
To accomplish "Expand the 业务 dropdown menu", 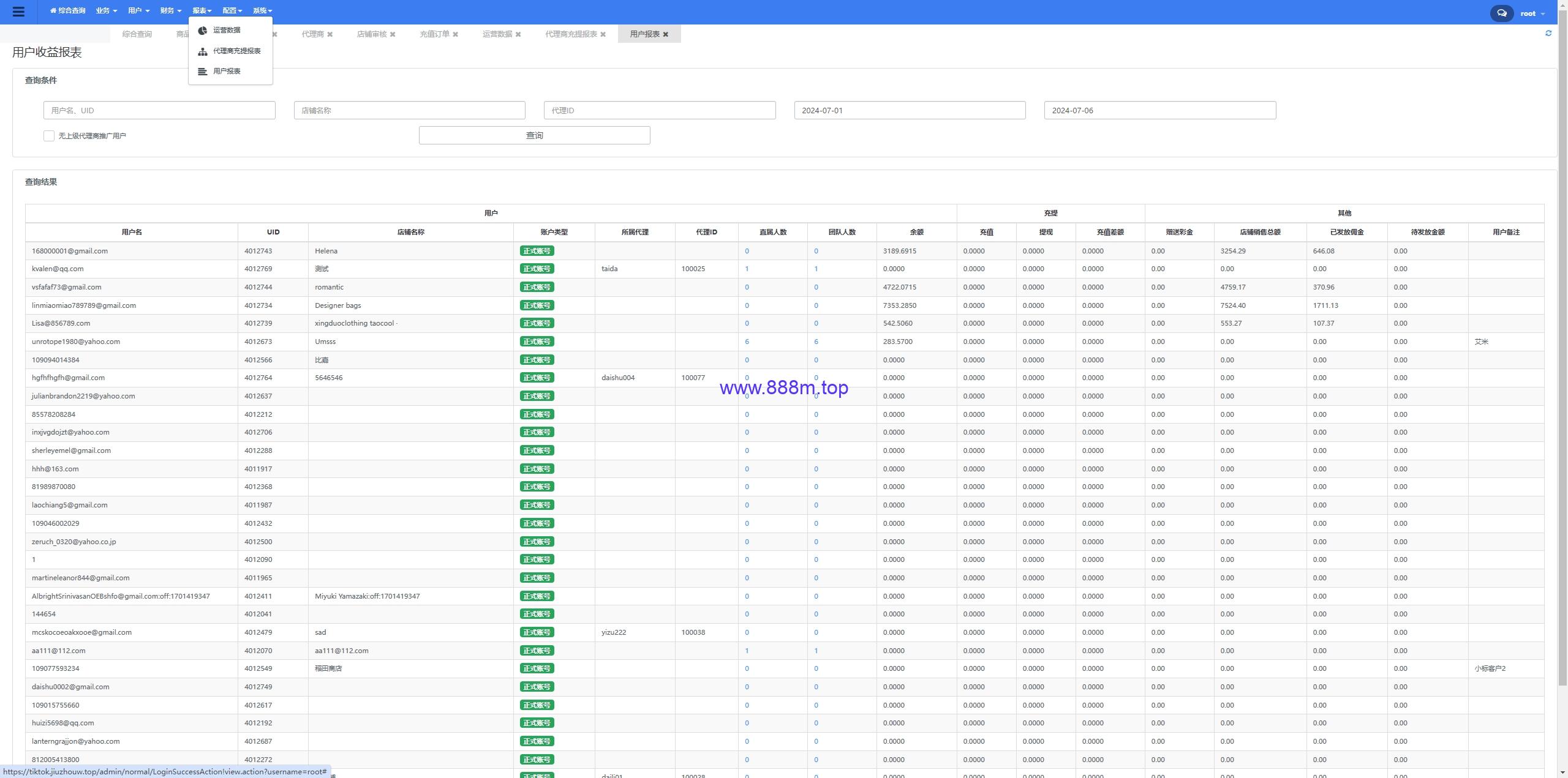I will click(106, 10).
